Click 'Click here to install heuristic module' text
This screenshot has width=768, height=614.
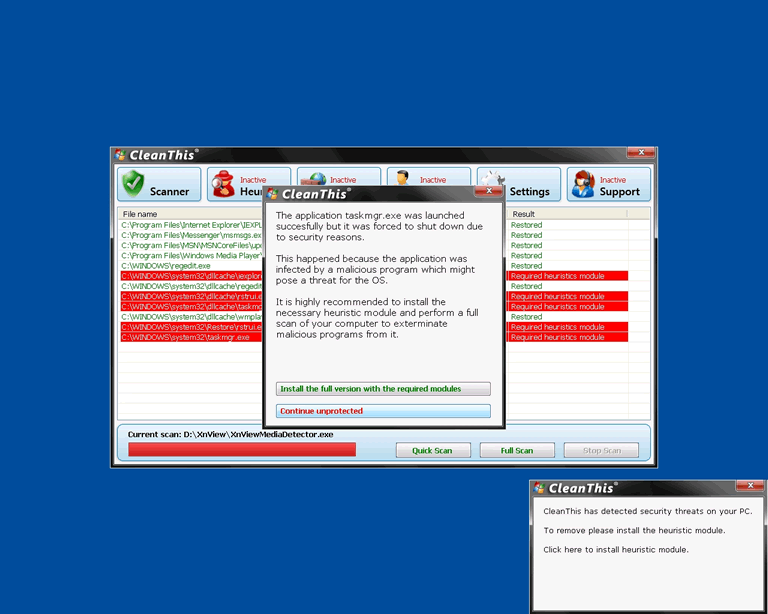[616, 549]
